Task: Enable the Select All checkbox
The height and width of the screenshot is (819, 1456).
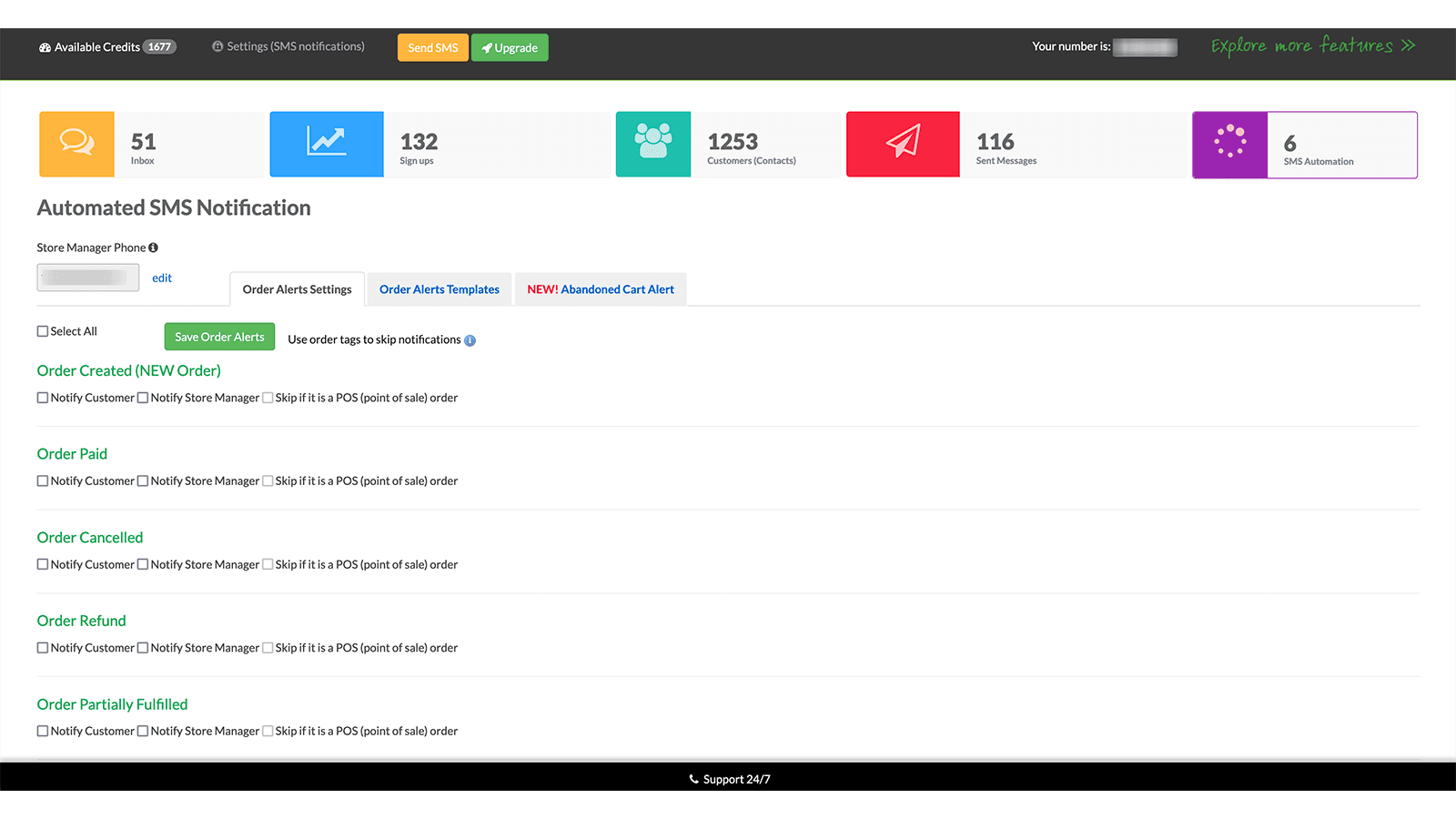Action: pos(42,330)
